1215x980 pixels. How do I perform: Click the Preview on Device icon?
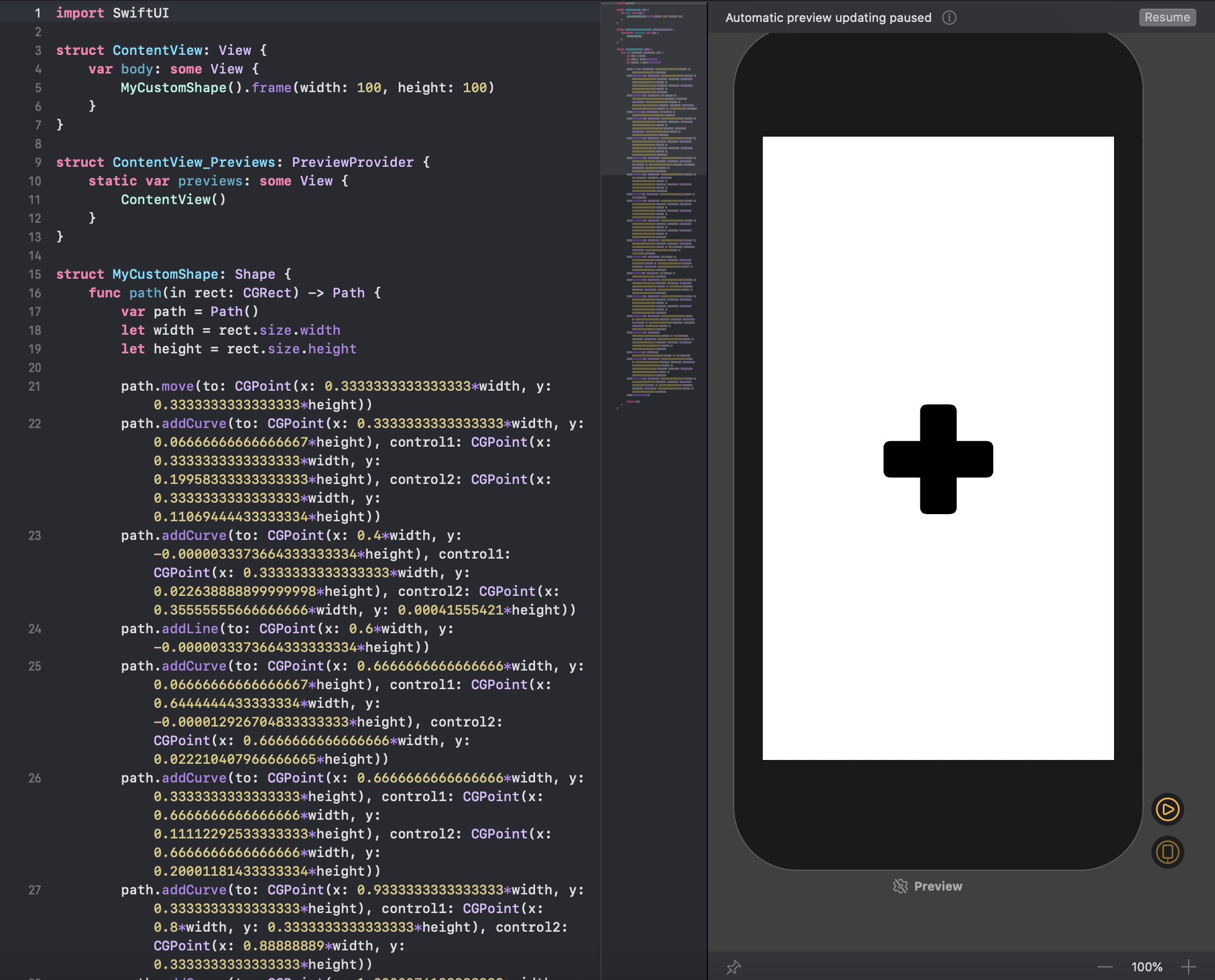point(1167,852)
